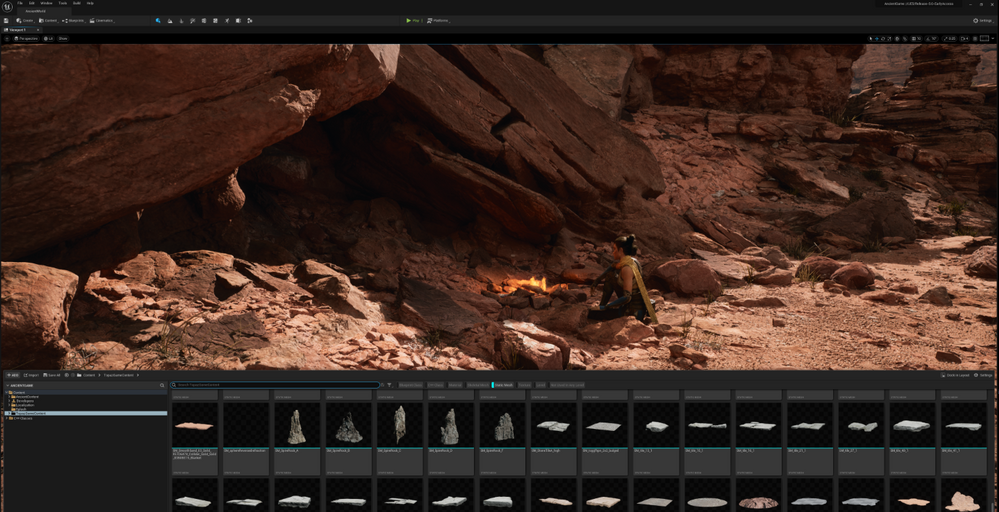Image resolution: width=999 pixels, height=512 pixels.
Task: Select the C++ Classes folder in the tree
Action: click(x=21, y=418)
